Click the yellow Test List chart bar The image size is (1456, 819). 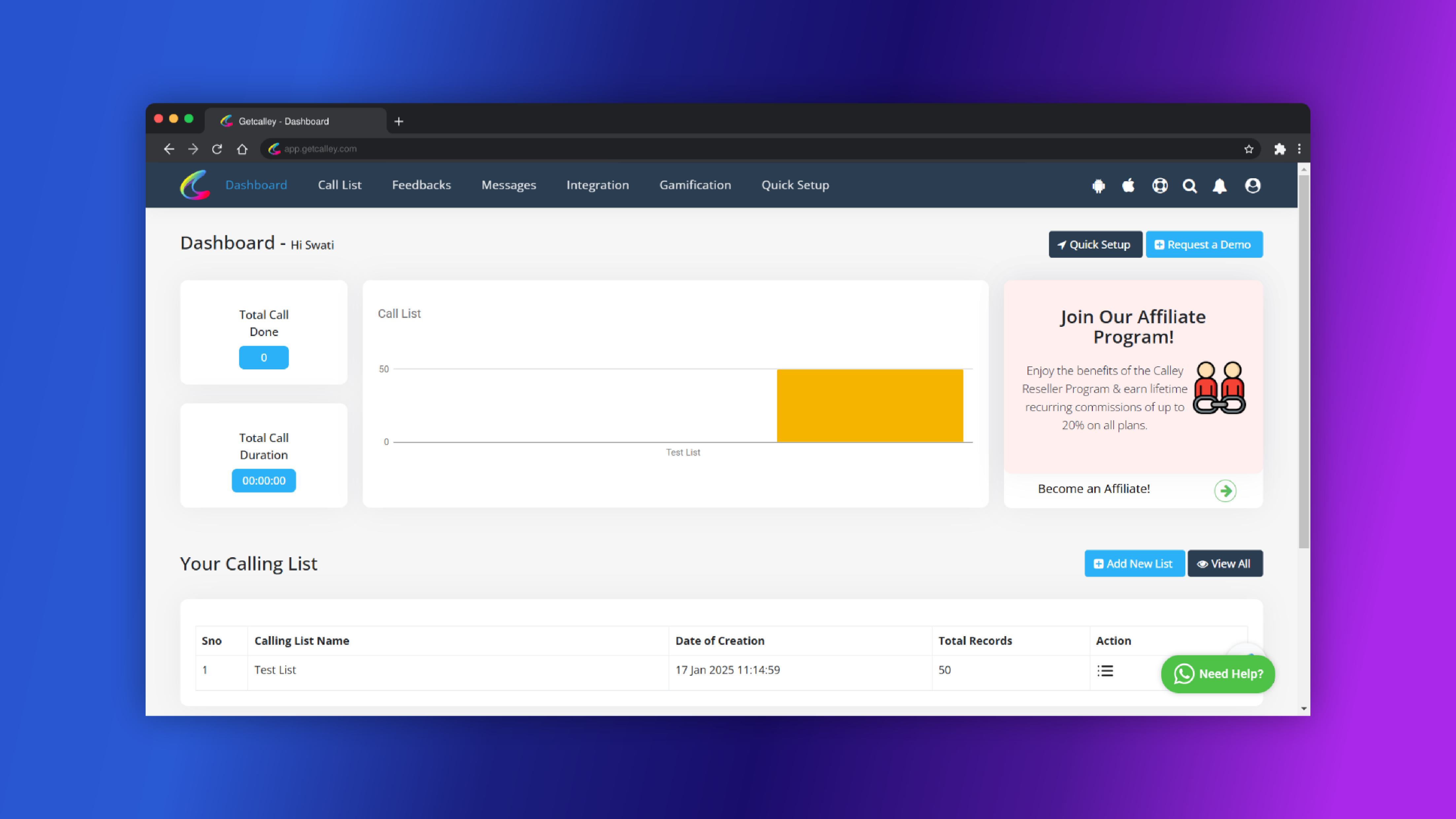pos(870,406)
